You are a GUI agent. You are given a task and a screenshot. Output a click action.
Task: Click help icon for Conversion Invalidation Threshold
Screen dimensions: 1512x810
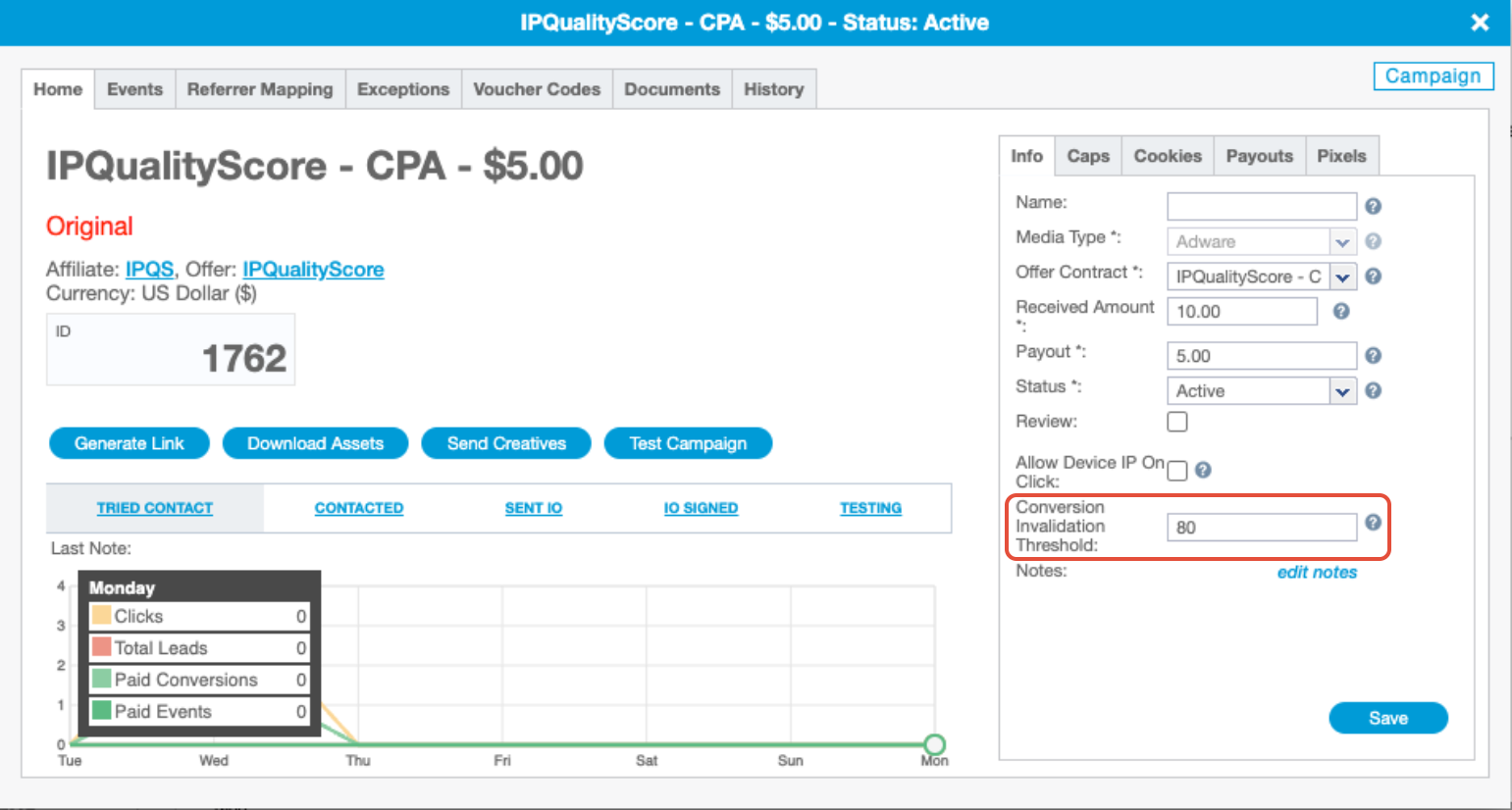click(x=1373, y=523)
